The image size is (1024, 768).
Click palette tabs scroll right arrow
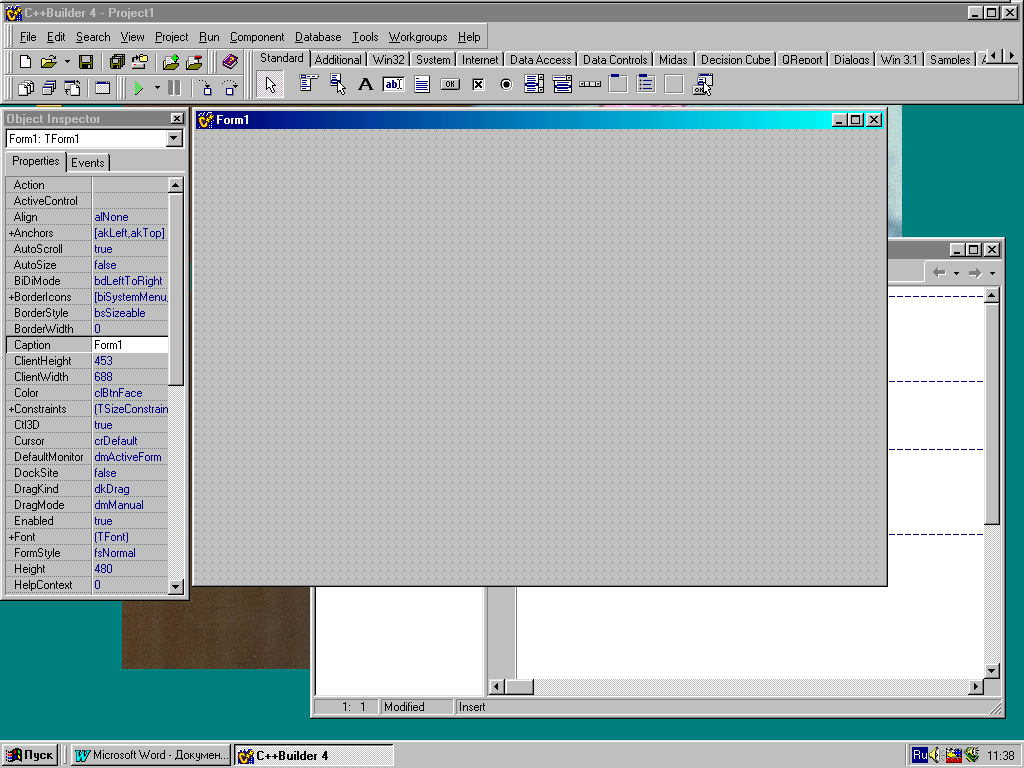(1012, 57)
